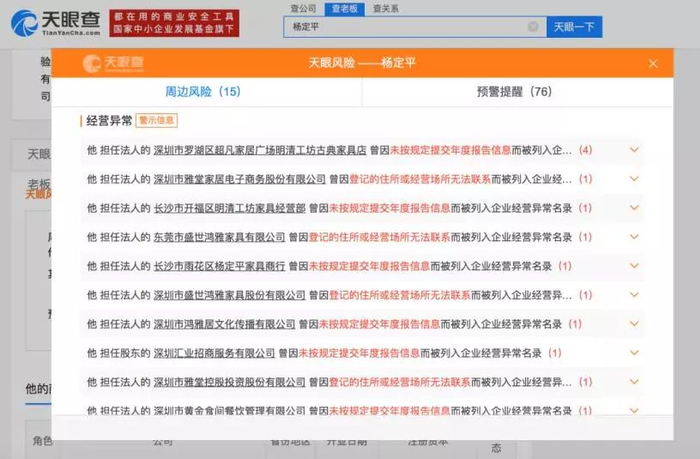Expand the 深圳市雅堂家居电子商务股份有限公司 row
The height and width of the screenshot is (459, 700).
pos(634,179)
